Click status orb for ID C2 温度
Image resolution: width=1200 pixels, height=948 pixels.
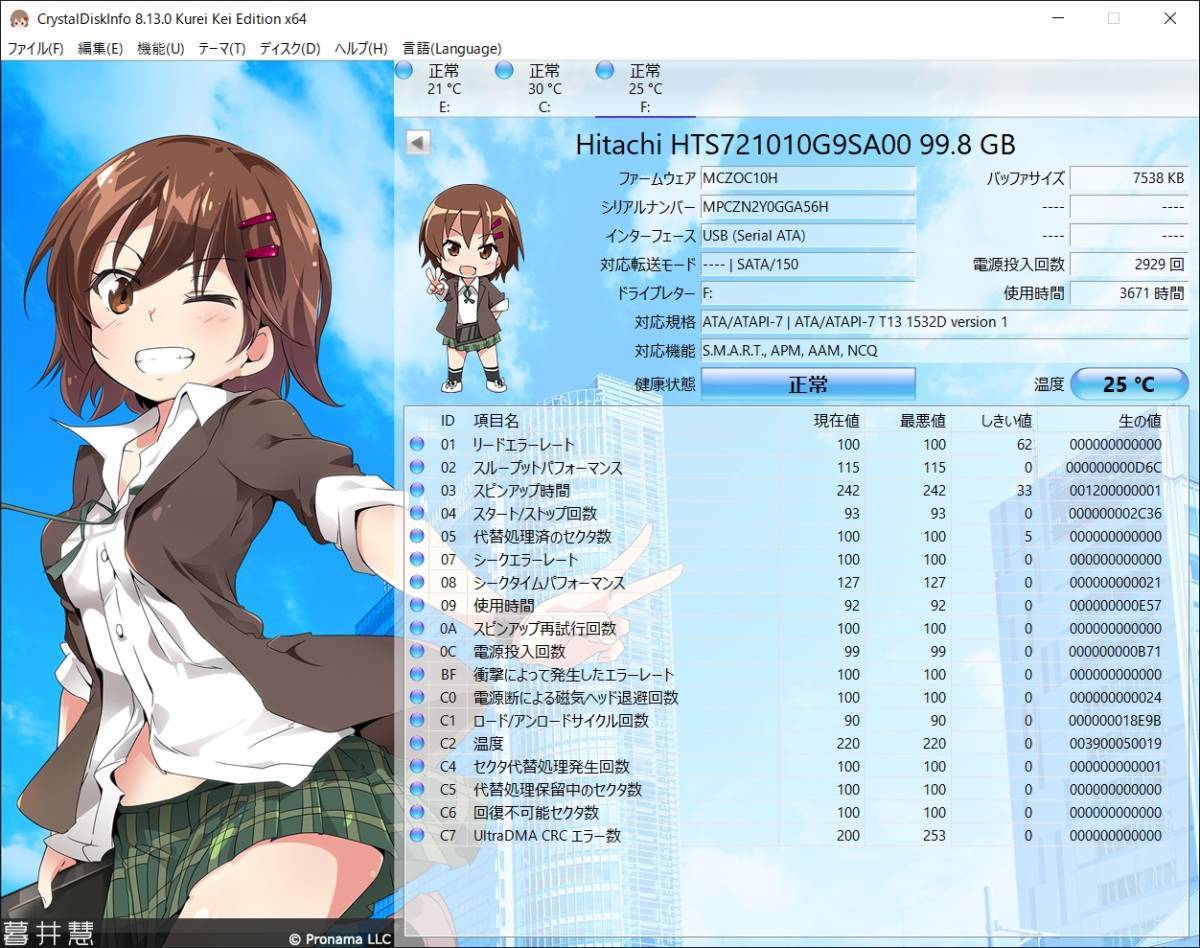[417, 743]
